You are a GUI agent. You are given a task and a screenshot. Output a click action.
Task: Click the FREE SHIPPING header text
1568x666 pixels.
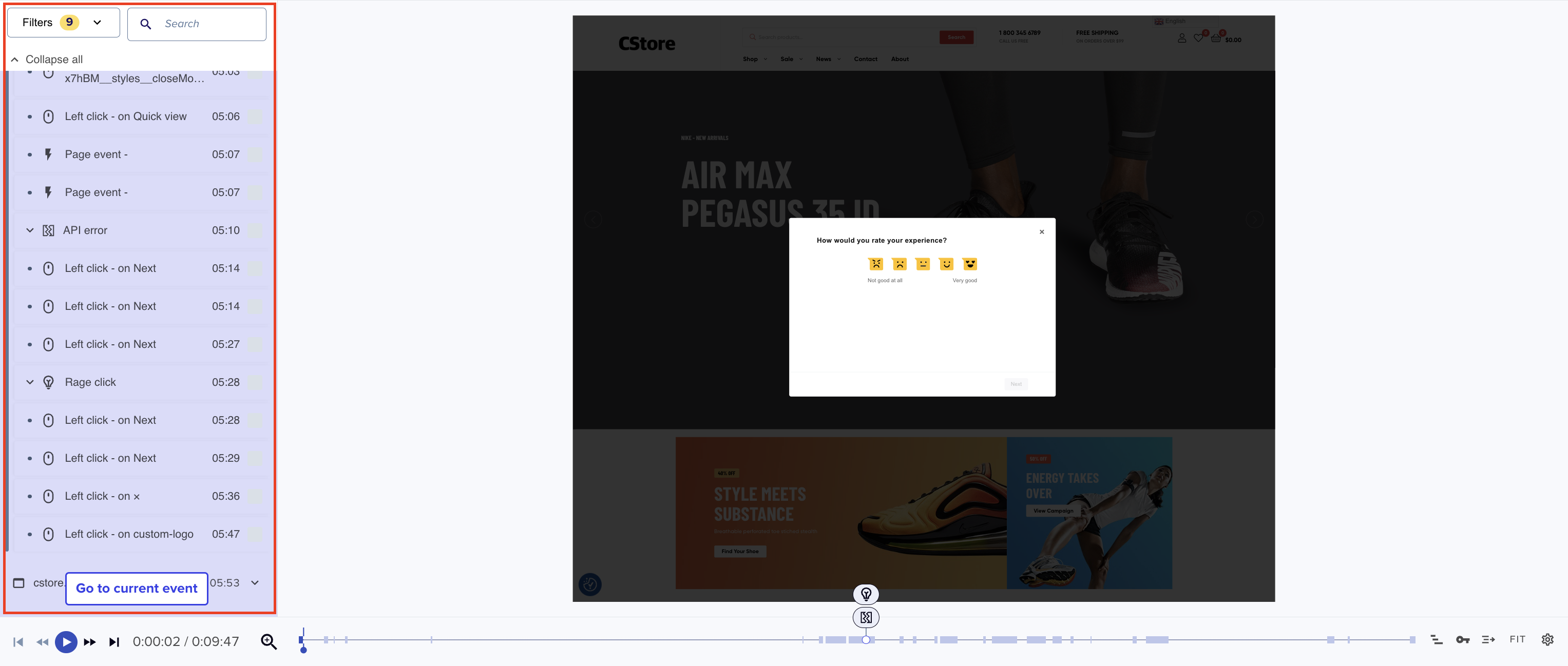tap(1097, 33)
